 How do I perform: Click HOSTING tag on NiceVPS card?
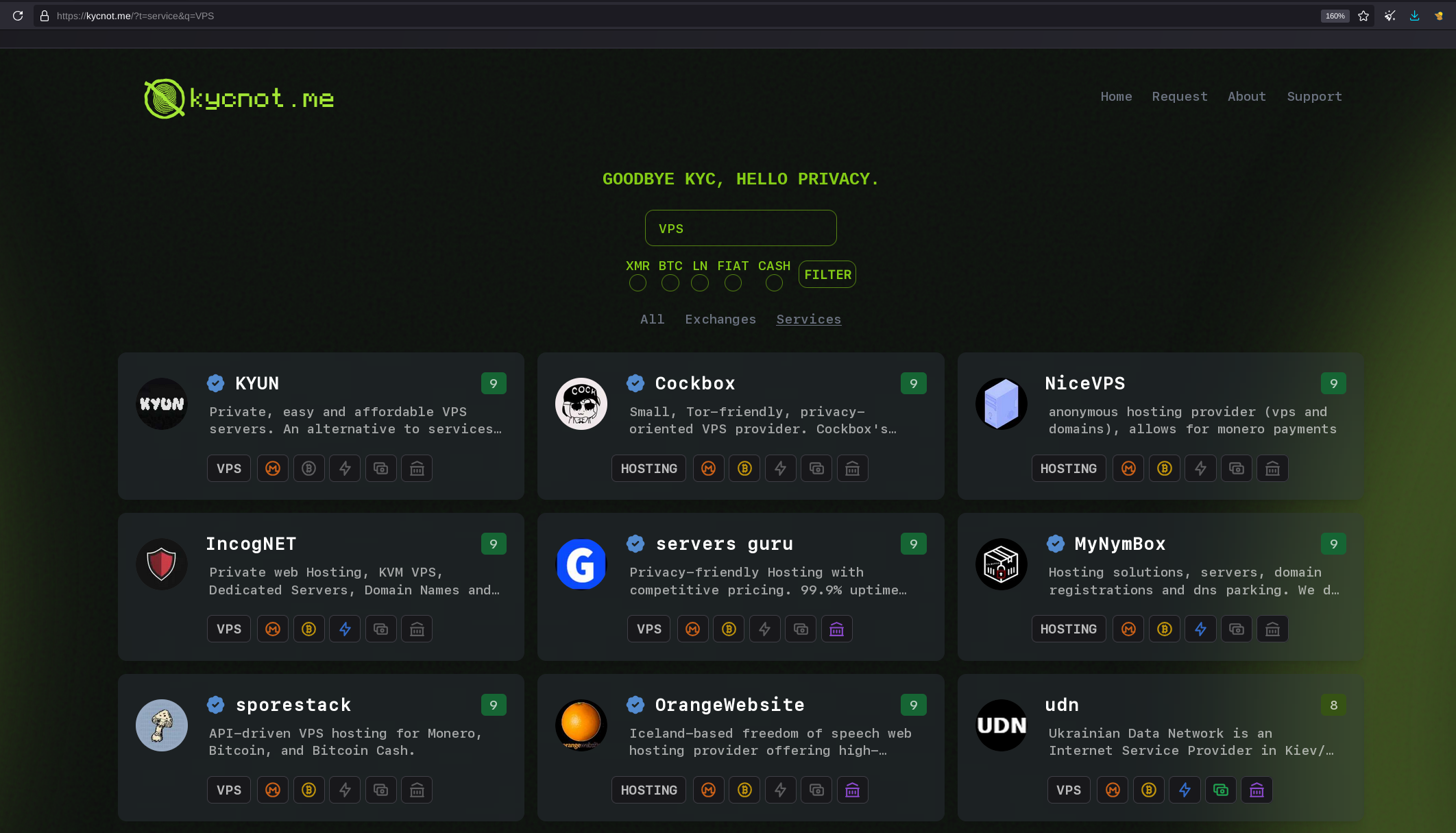[1069, 468]
